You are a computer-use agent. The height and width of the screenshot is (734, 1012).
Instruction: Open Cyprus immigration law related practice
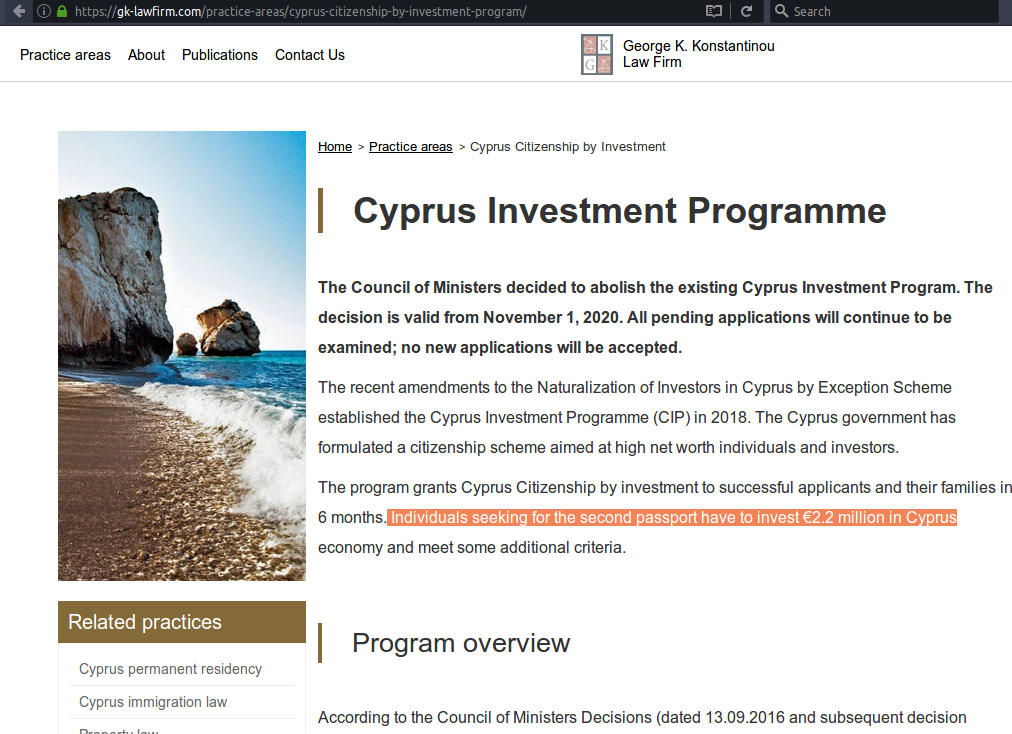coord(153,702)
